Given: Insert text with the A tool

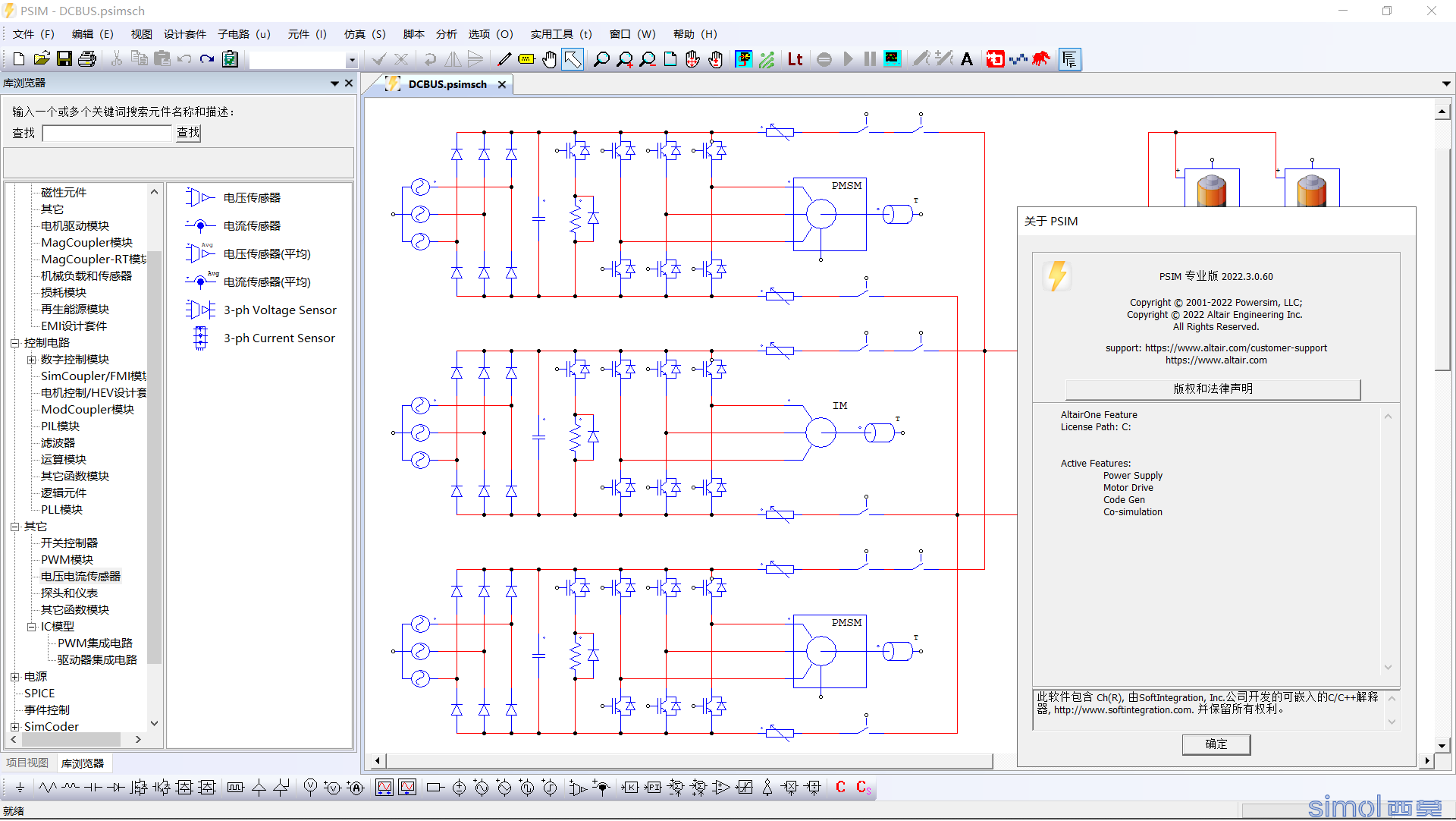Looking at the screenshot, I should 967,59.
